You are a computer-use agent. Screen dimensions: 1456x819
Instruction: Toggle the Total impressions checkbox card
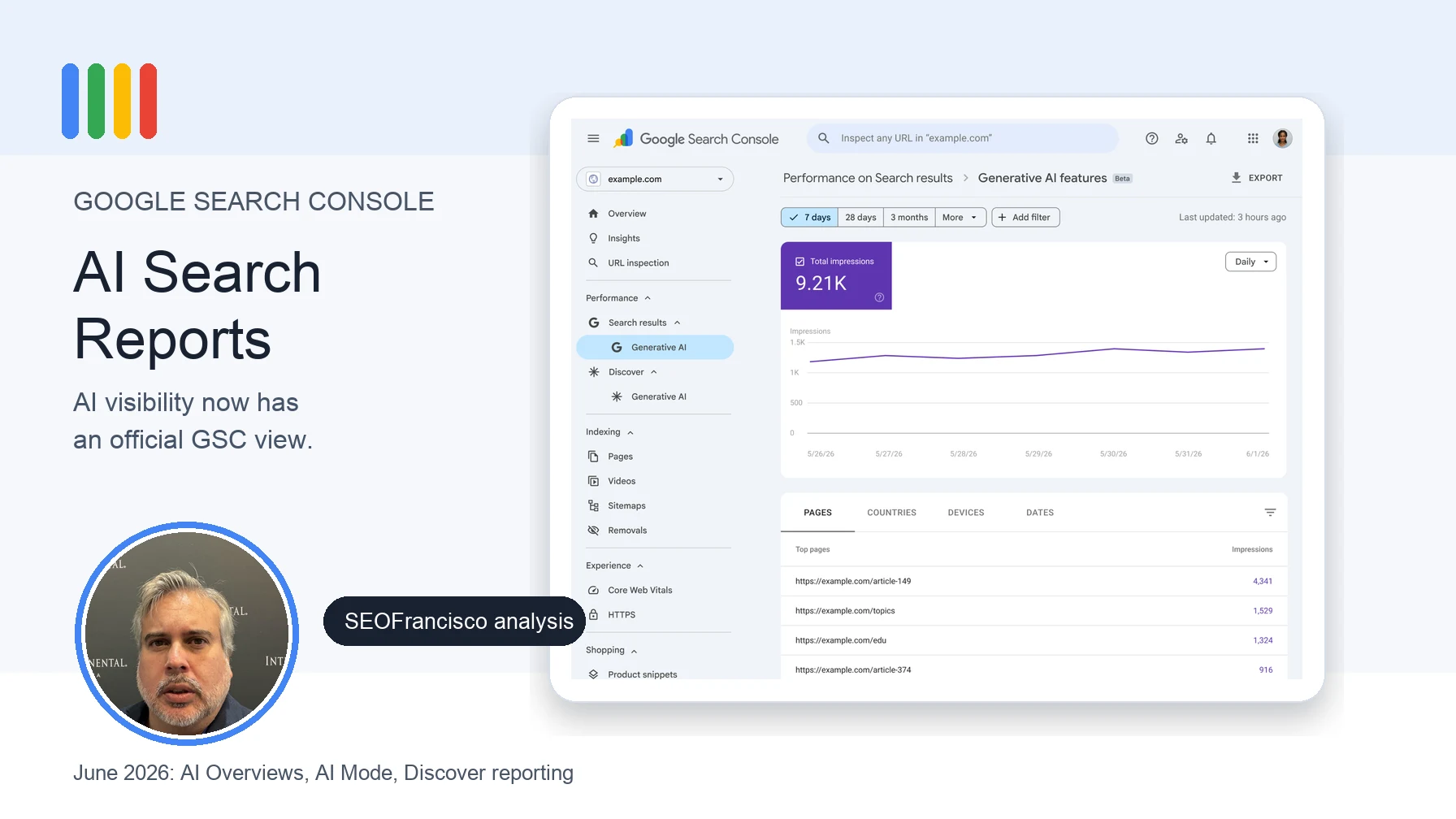coord(836,275)
